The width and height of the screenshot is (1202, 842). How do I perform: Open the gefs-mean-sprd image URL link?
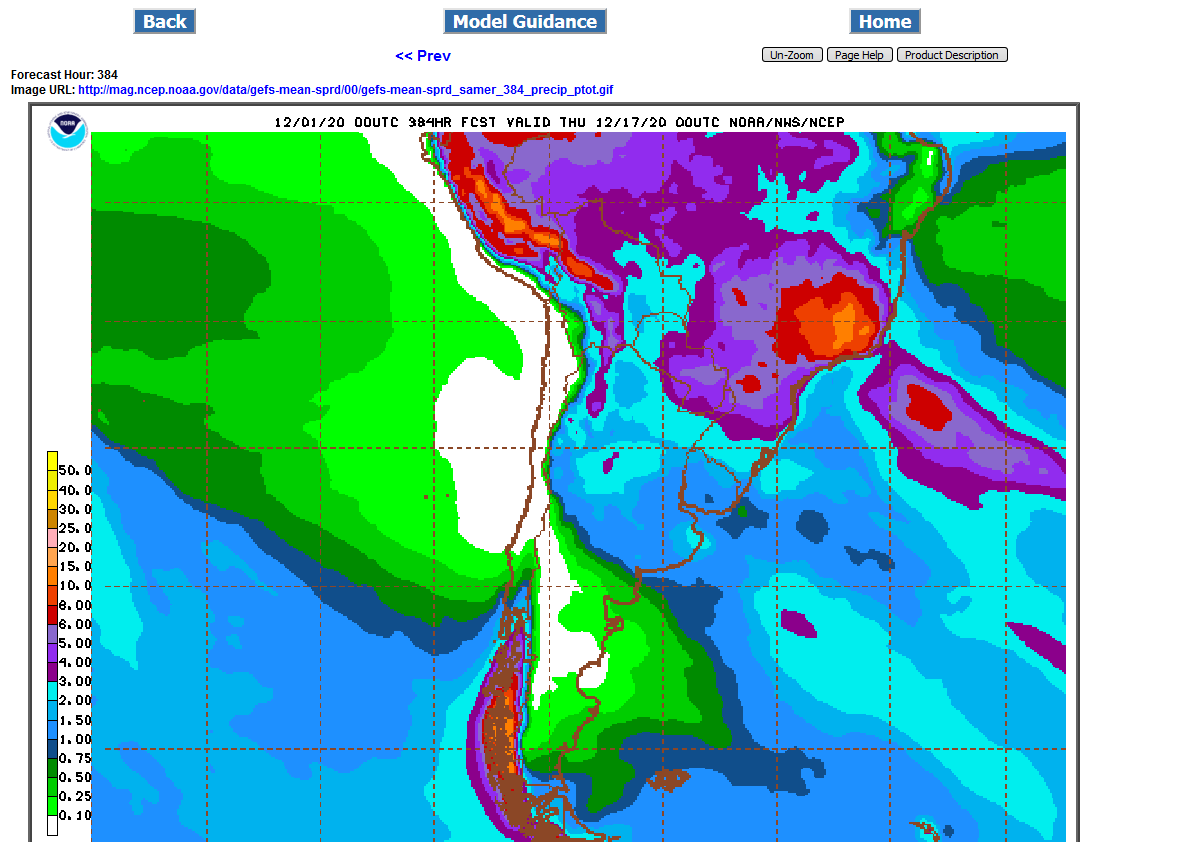345,90
